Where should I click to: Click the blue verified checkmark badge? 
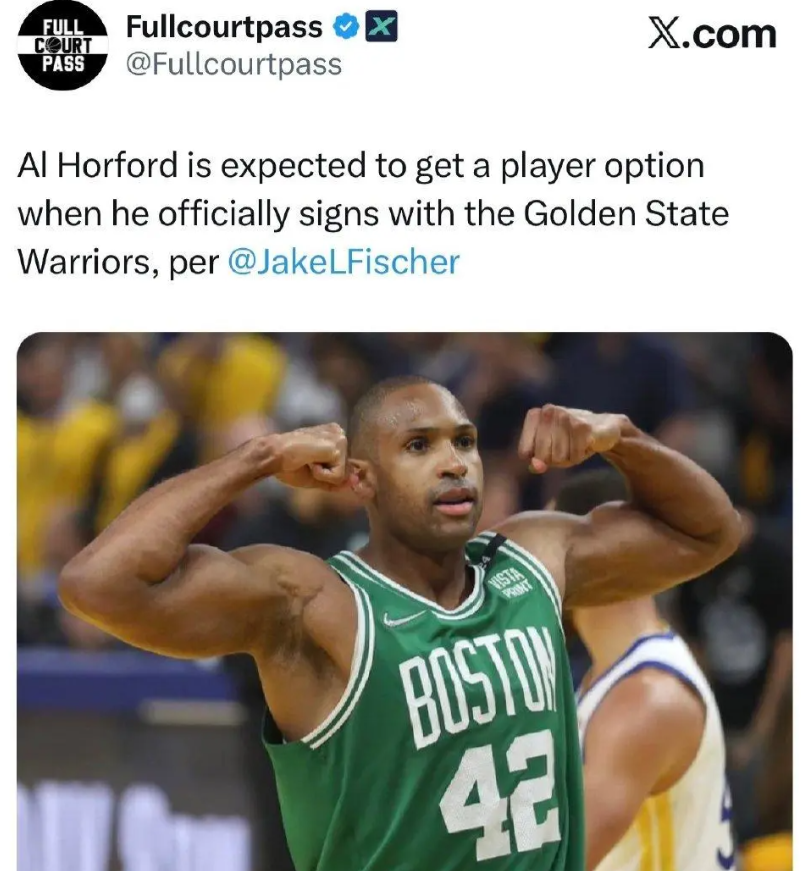tap(347, 28)
